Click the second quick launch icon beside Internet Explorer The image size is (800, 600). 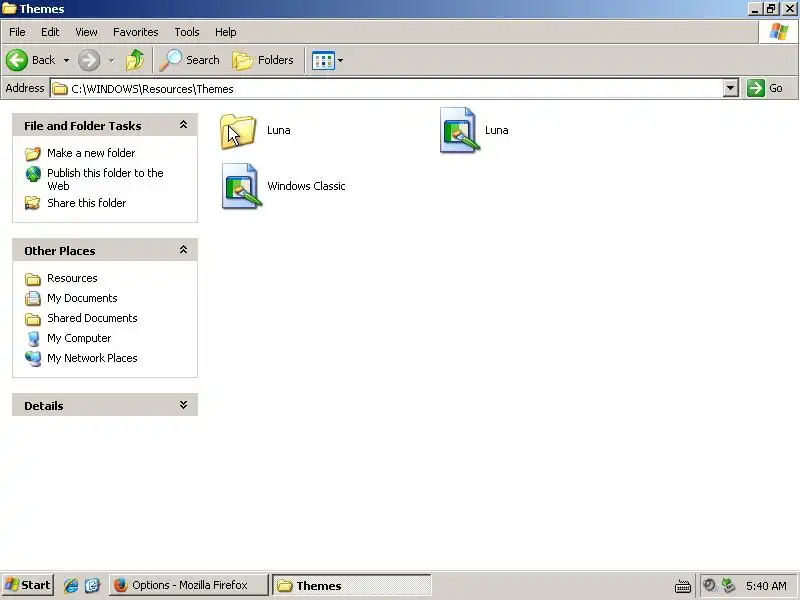coord(93,585)
